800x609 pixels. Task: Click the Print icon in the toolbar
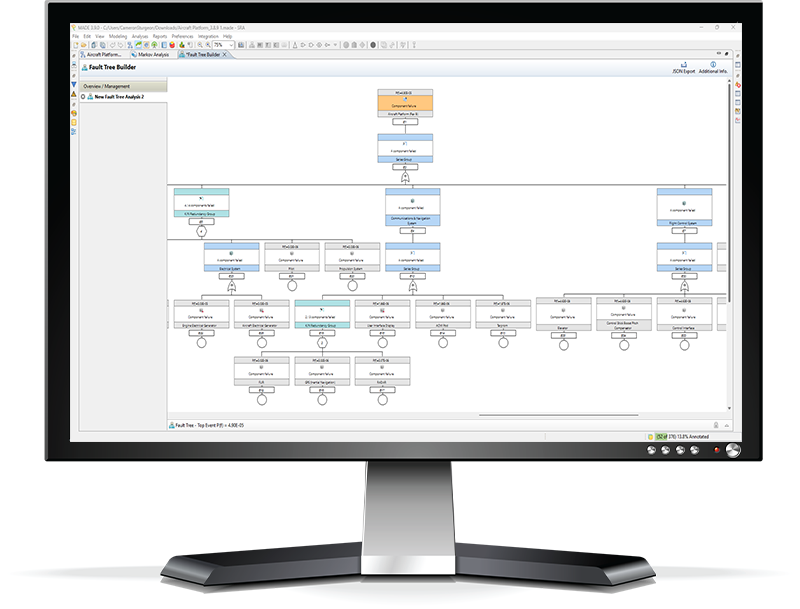pos(240,43)
